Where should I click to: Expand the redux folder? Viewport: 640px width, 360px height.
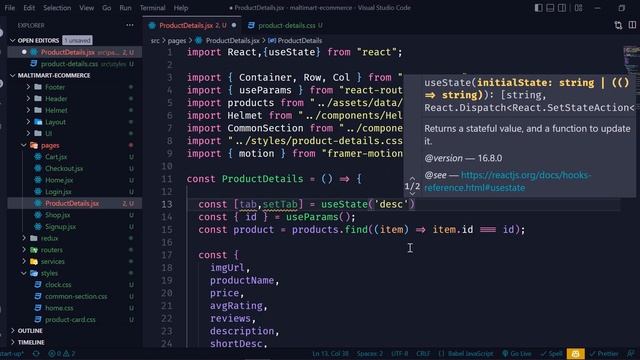49,238
